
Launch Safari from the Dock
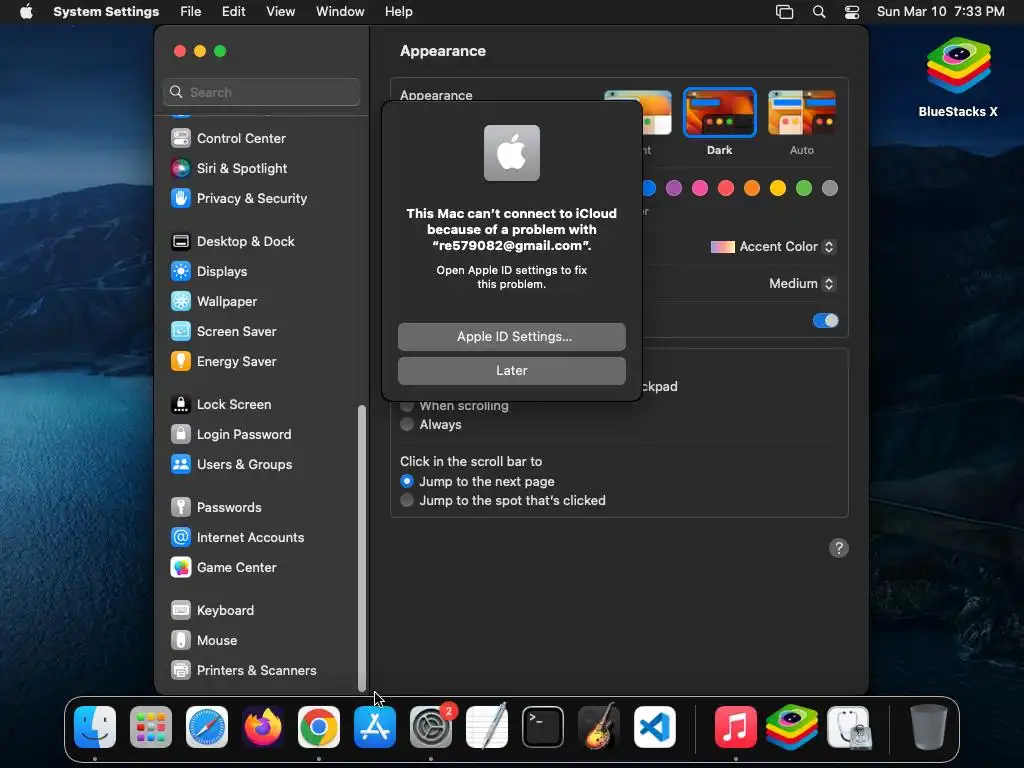coord(207,727)
